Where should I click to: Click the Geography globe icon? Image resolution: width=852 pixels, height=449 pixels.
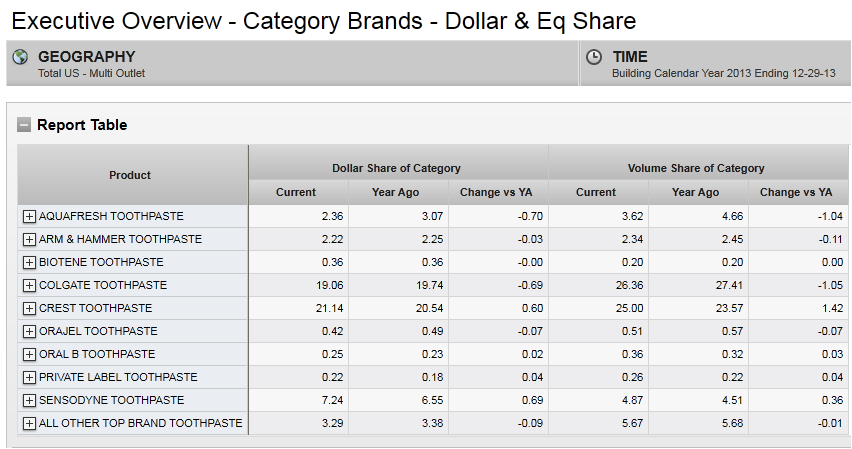pyautogui.click(x=20, y=58)
